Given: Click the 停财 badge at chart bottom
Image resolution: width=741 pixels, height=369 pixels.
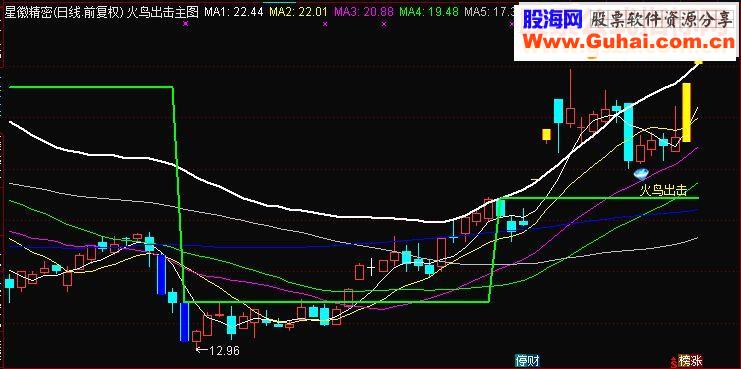Looking at the screenshot, I should pos(528,361).
